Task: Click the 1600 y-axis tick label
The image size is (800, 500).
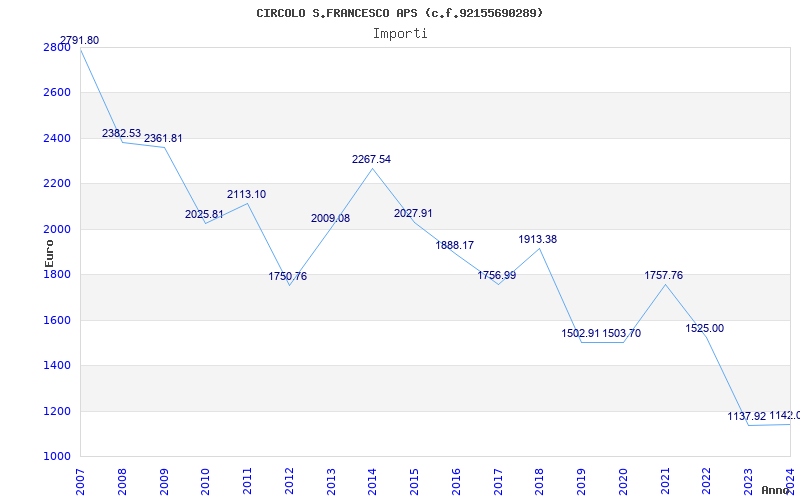Action: click(56, 320)
